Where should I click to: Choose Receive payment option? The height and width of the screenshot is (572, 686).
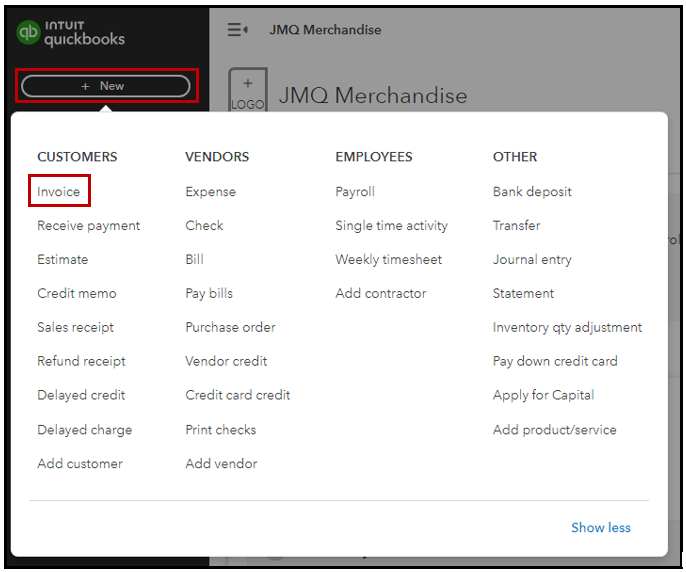(89, 225)
